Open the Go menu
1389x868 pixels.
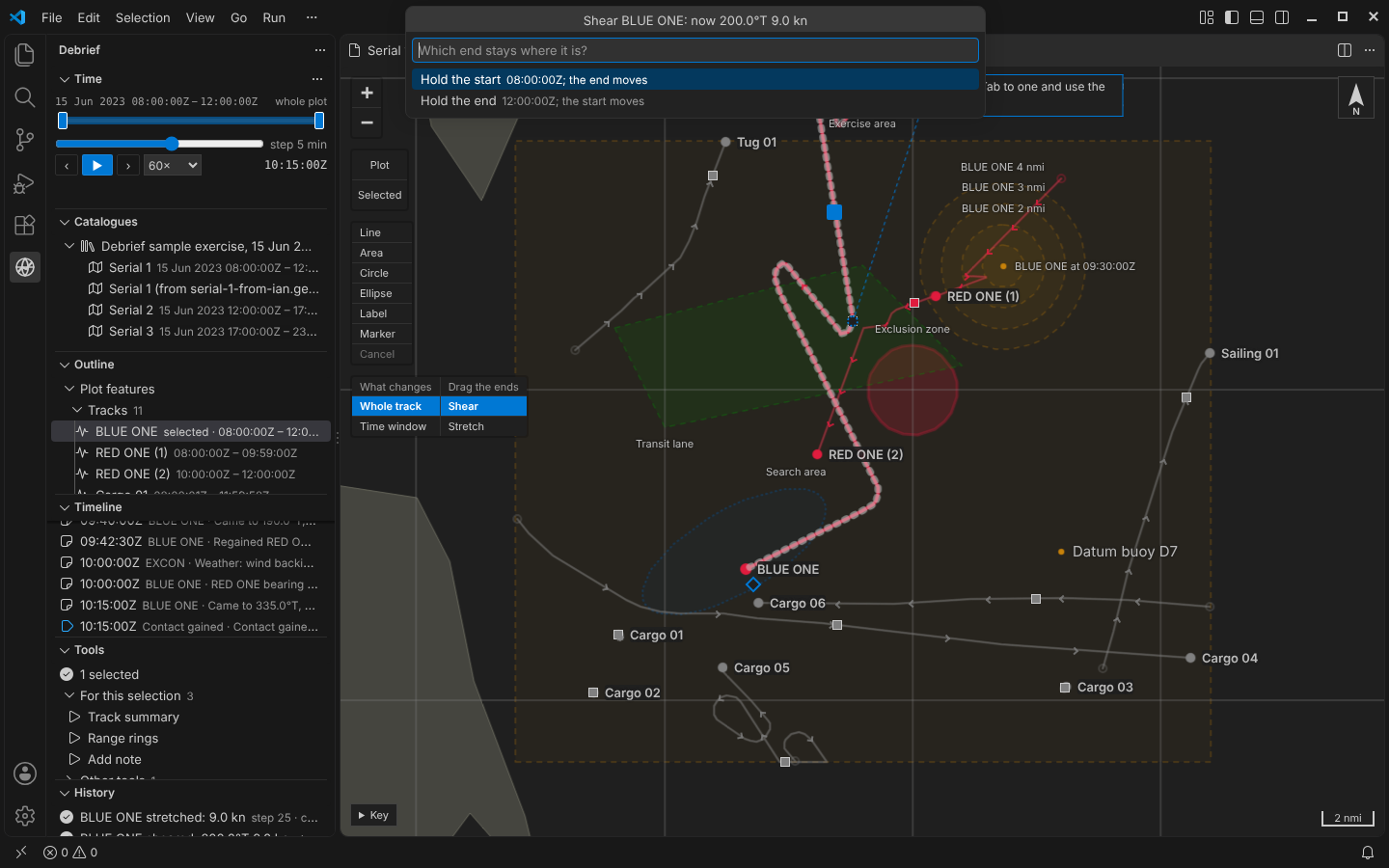[x=239, y=17]
